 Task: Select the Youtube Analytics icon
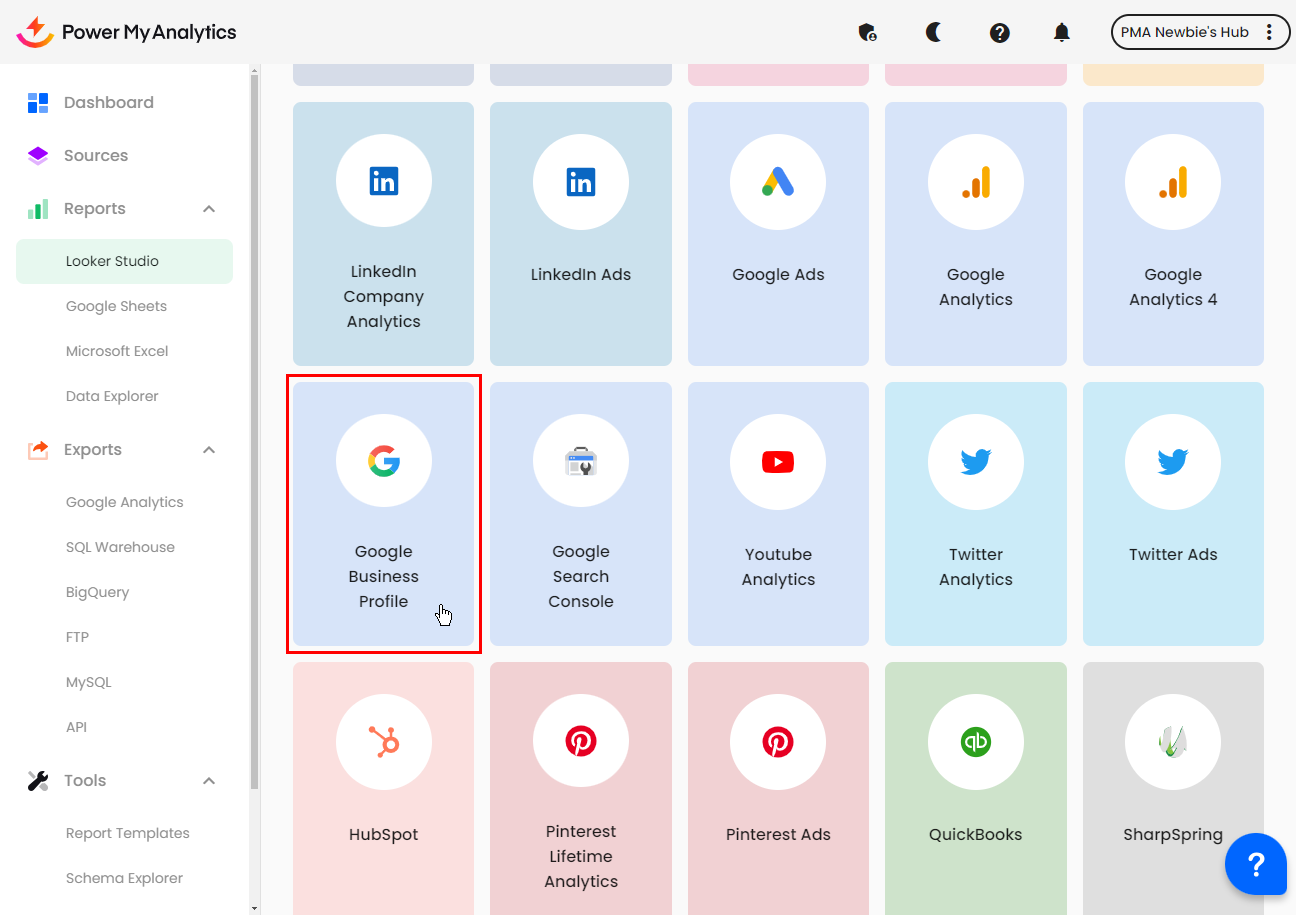coord(778,462)
